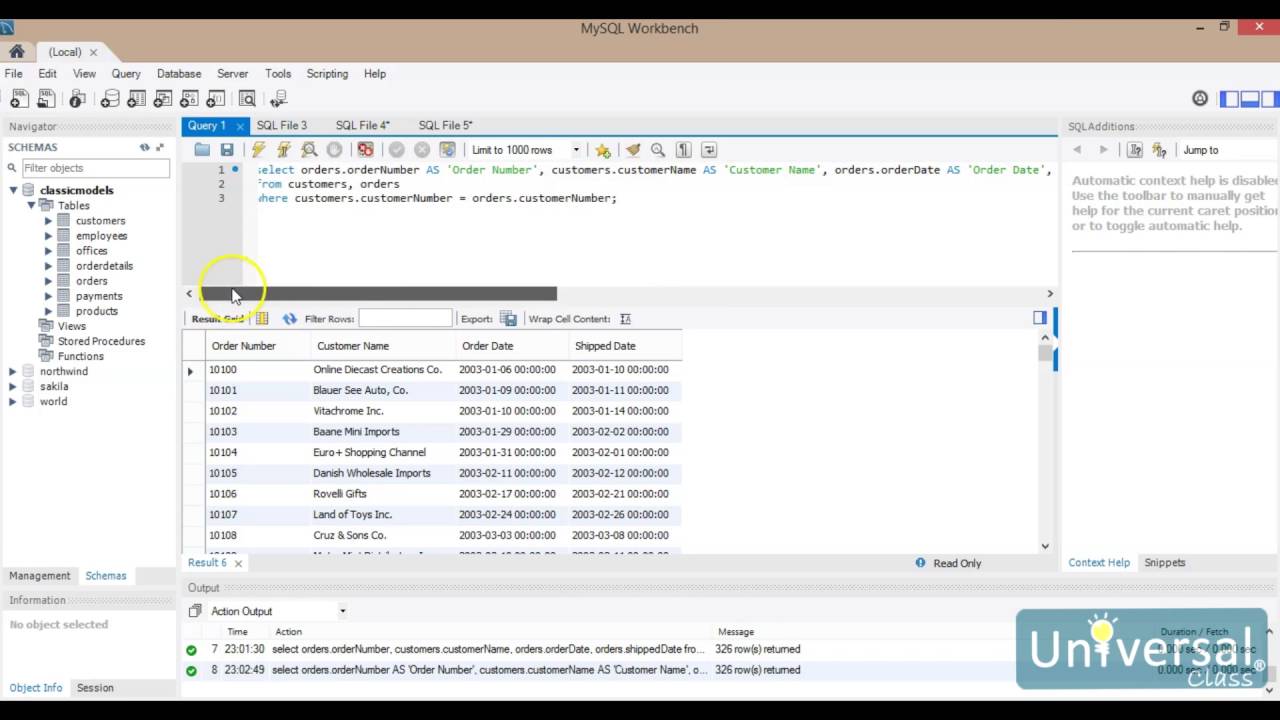
Task: Toggle the left sidebar panel visibility
Action: pyautogui.click(x=1229, y=99)
